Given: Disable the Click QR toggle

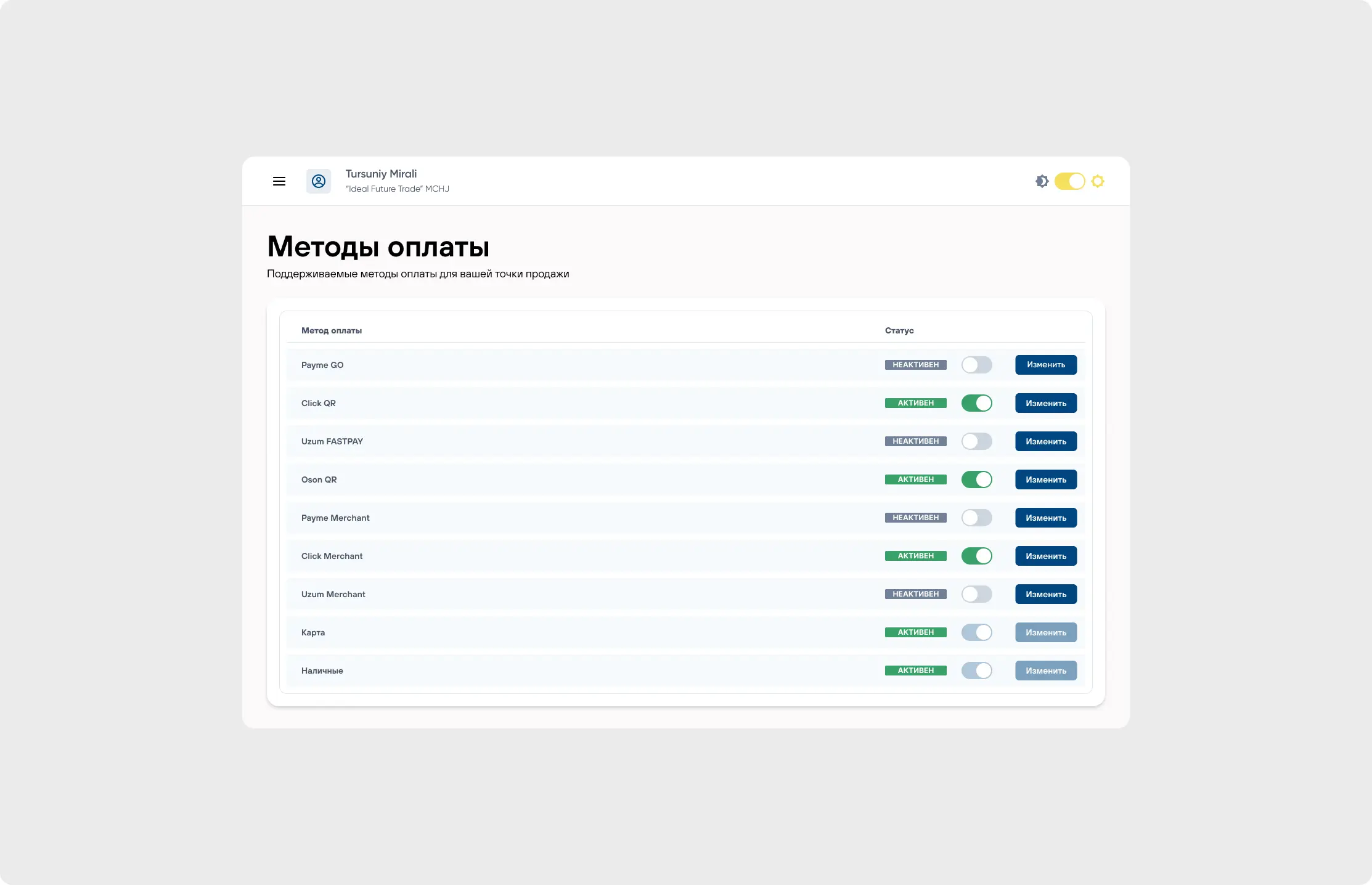Looking at the screenshot, I should click(x=977, y=403).
